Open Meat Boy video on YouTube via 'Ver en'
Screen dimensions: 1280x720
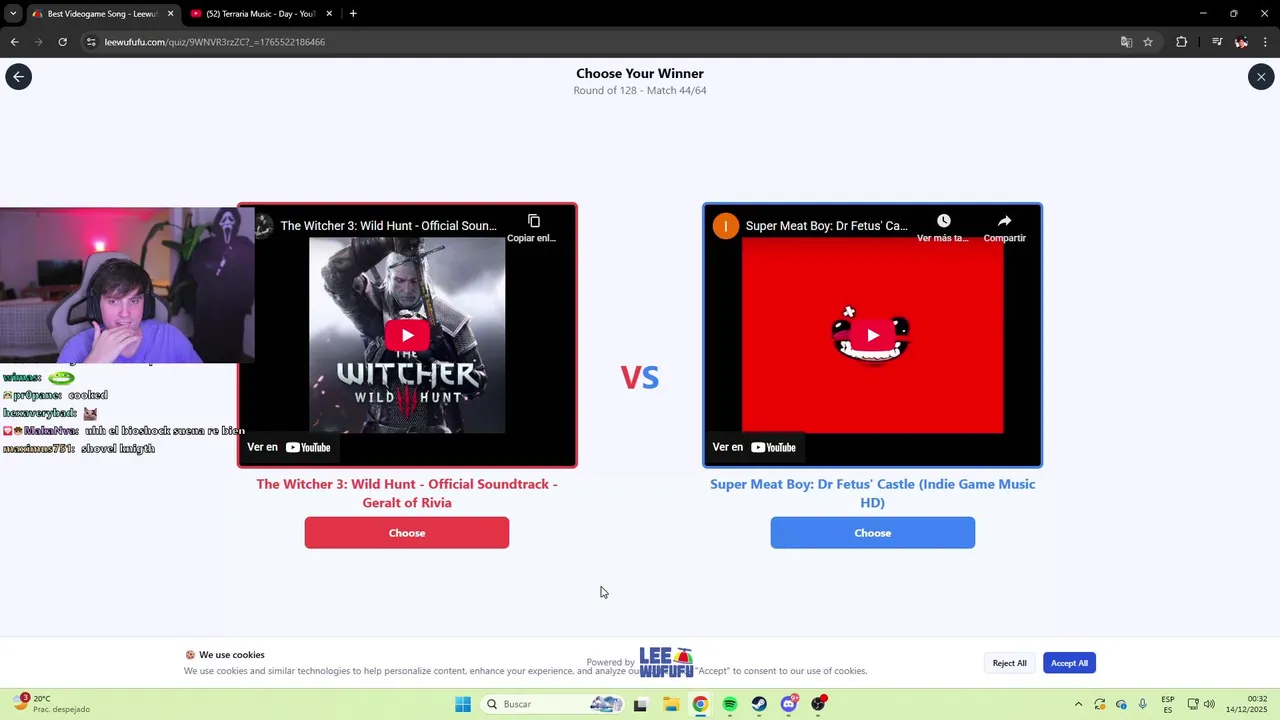(x=754, y=447)
